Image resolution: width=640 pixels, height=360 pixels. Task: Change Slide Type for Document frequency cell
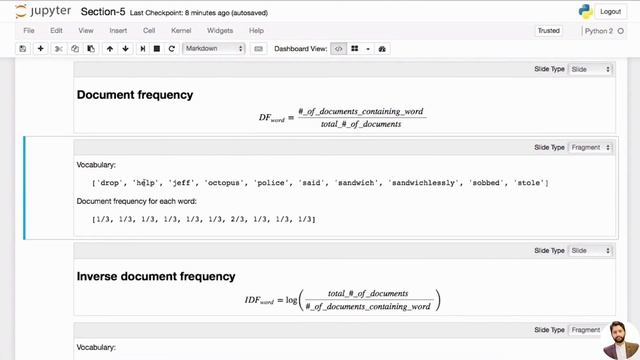(x=591, y=69)
